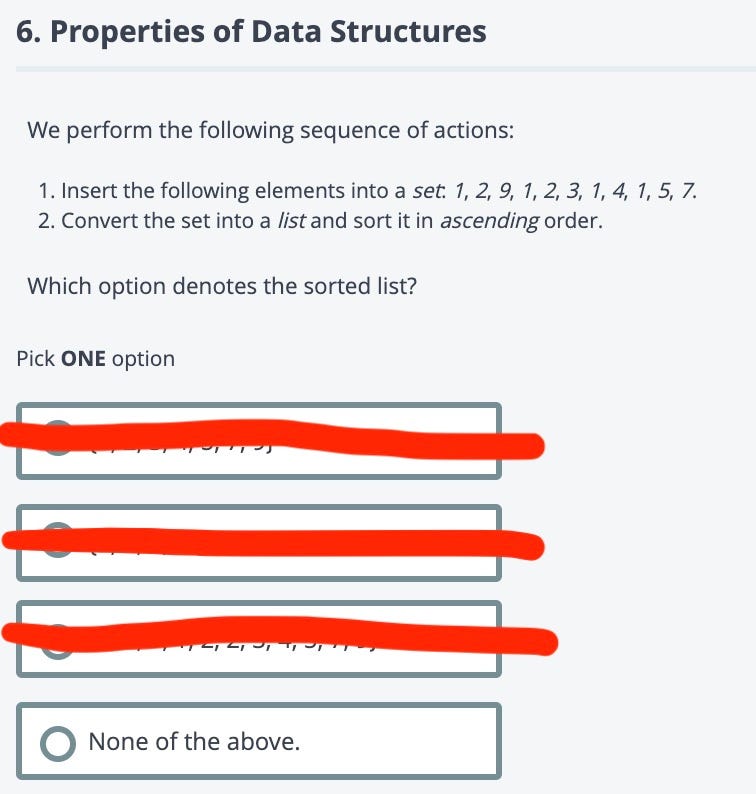756x794 pixels.
Task: Click the red scribble over the first option
Action: (272, 439)
